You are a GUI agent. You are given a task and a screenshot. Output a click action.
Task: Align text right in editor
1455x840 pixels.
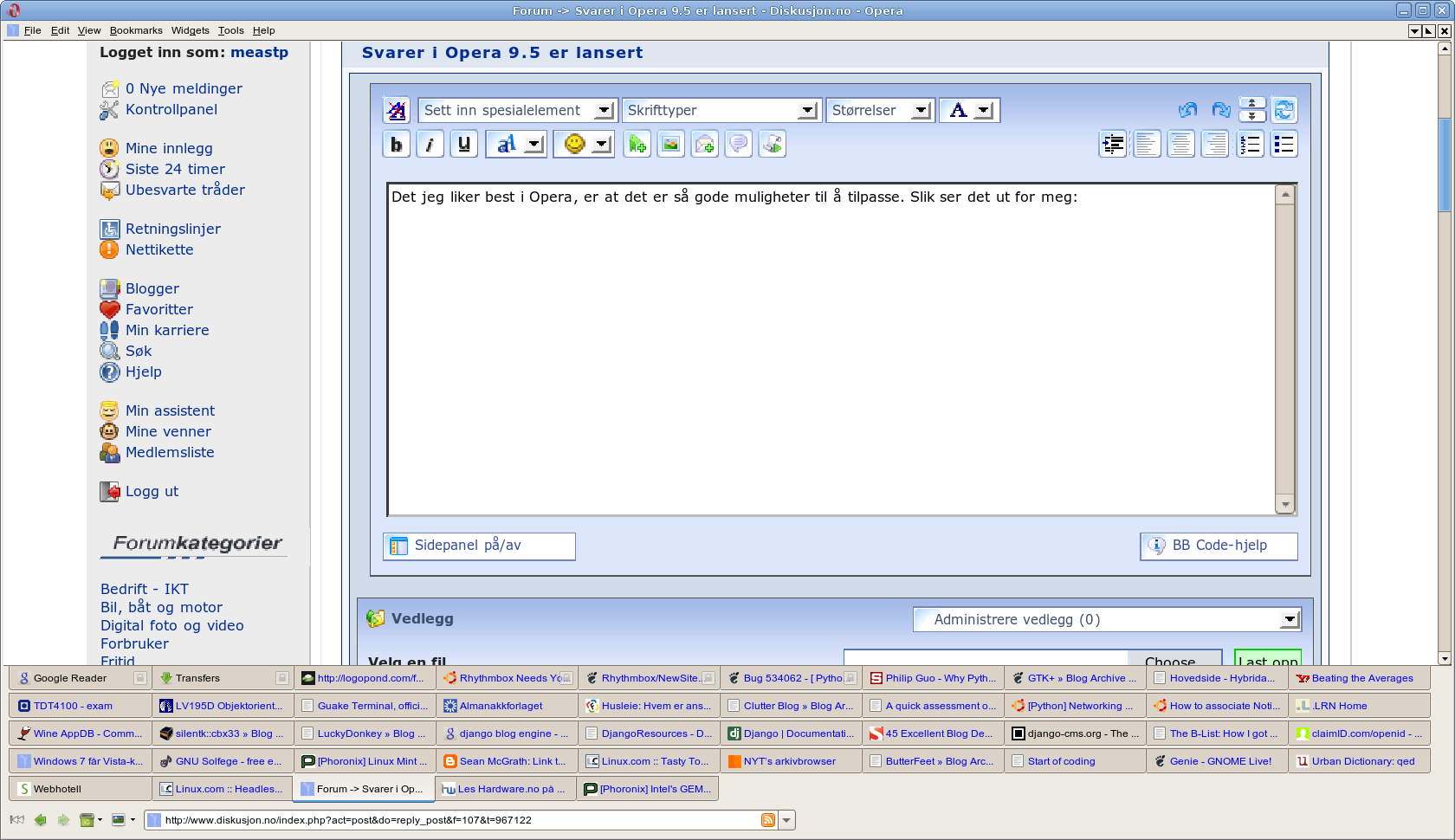click(x=1215, y=144)
